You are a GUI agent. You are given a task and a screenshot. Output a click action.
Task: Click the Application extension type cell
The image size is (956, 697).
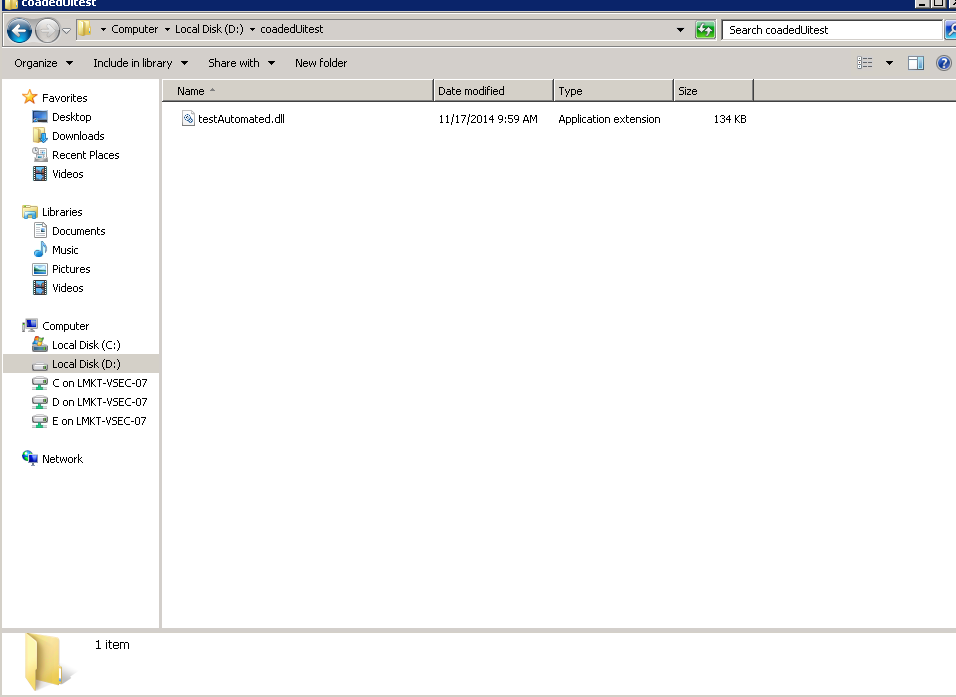(x=609, y=119)
